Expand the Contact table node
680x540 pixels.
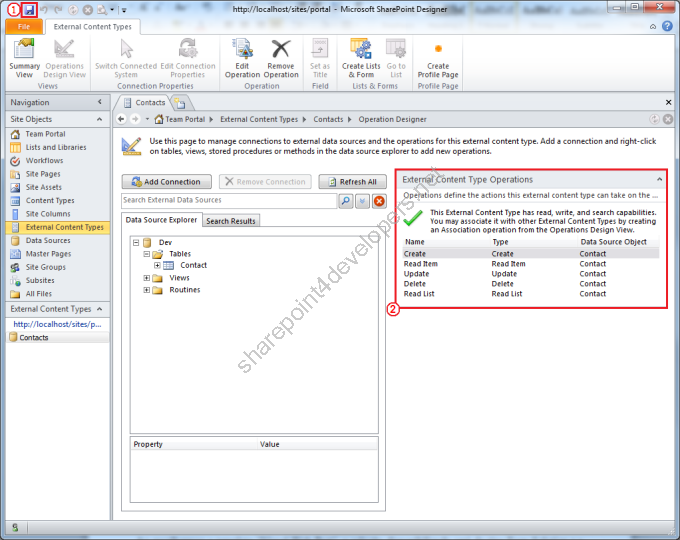click(157, 265)
